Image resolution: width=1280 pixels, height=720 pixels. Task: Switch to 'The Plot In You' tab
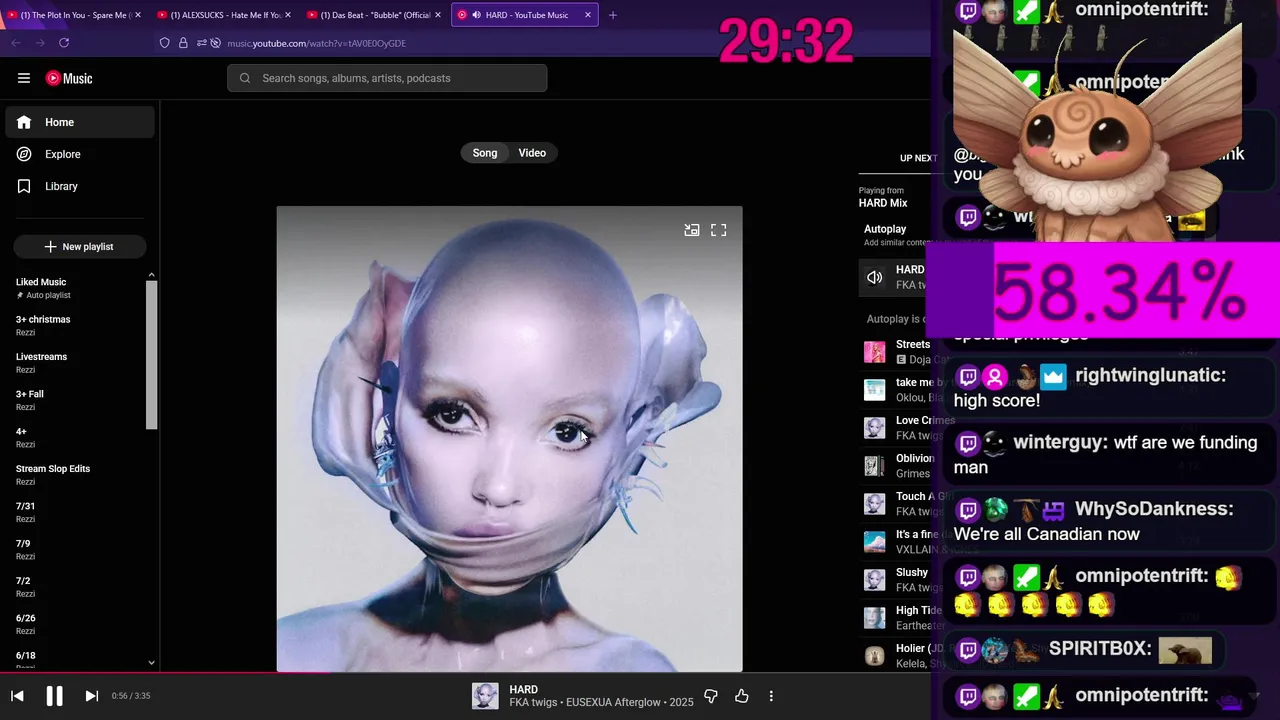click(x=74, y=15)
